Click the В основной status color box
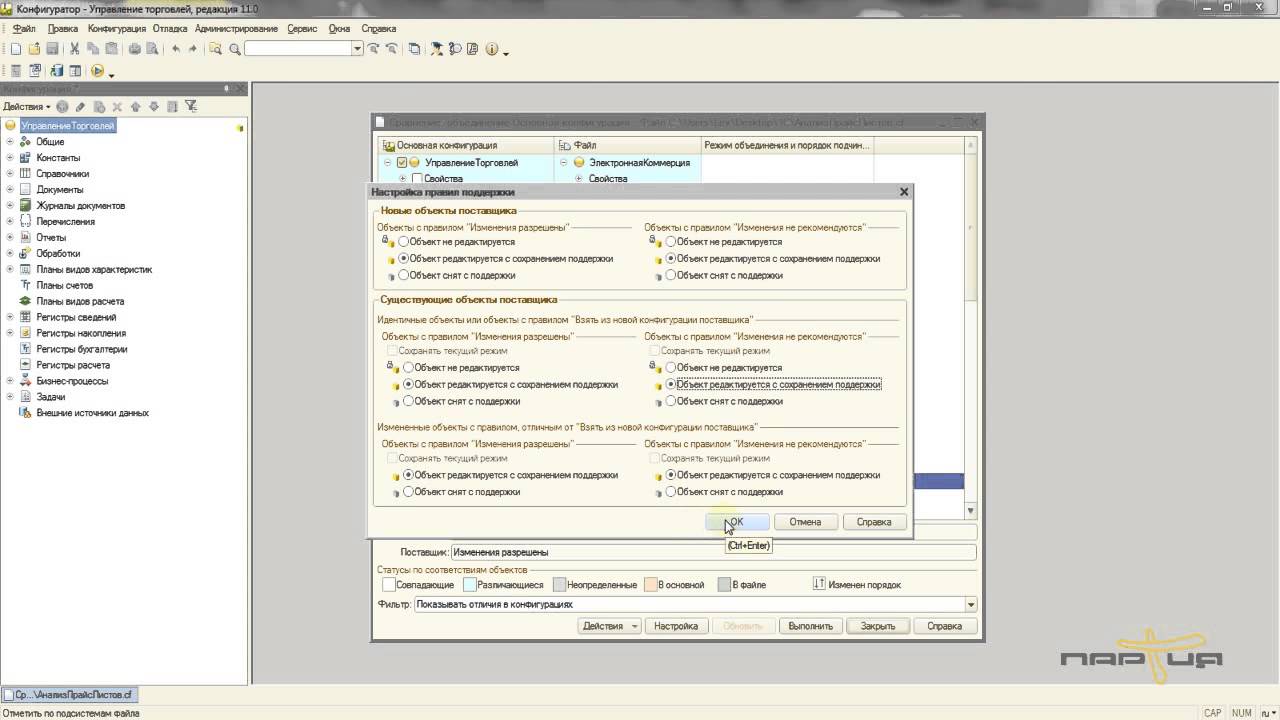1280x720 pixels. [650, 585]
